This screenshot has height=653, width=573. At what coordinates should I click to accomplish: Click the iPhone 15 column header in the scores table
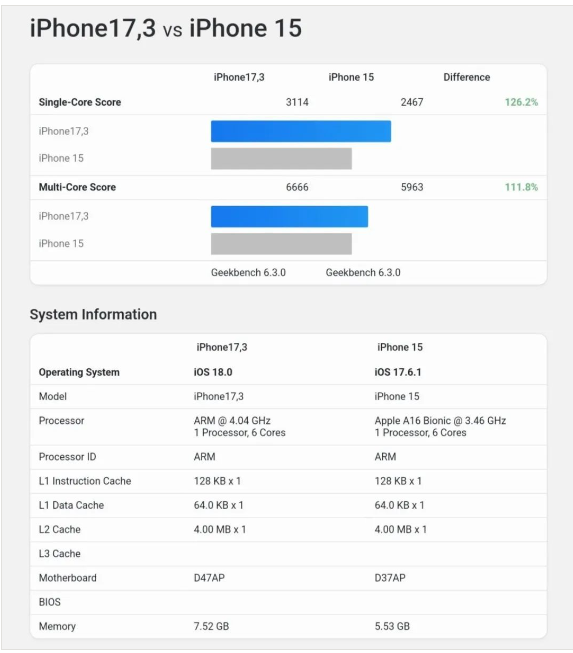pyautogui.click(x=351, y=77)
